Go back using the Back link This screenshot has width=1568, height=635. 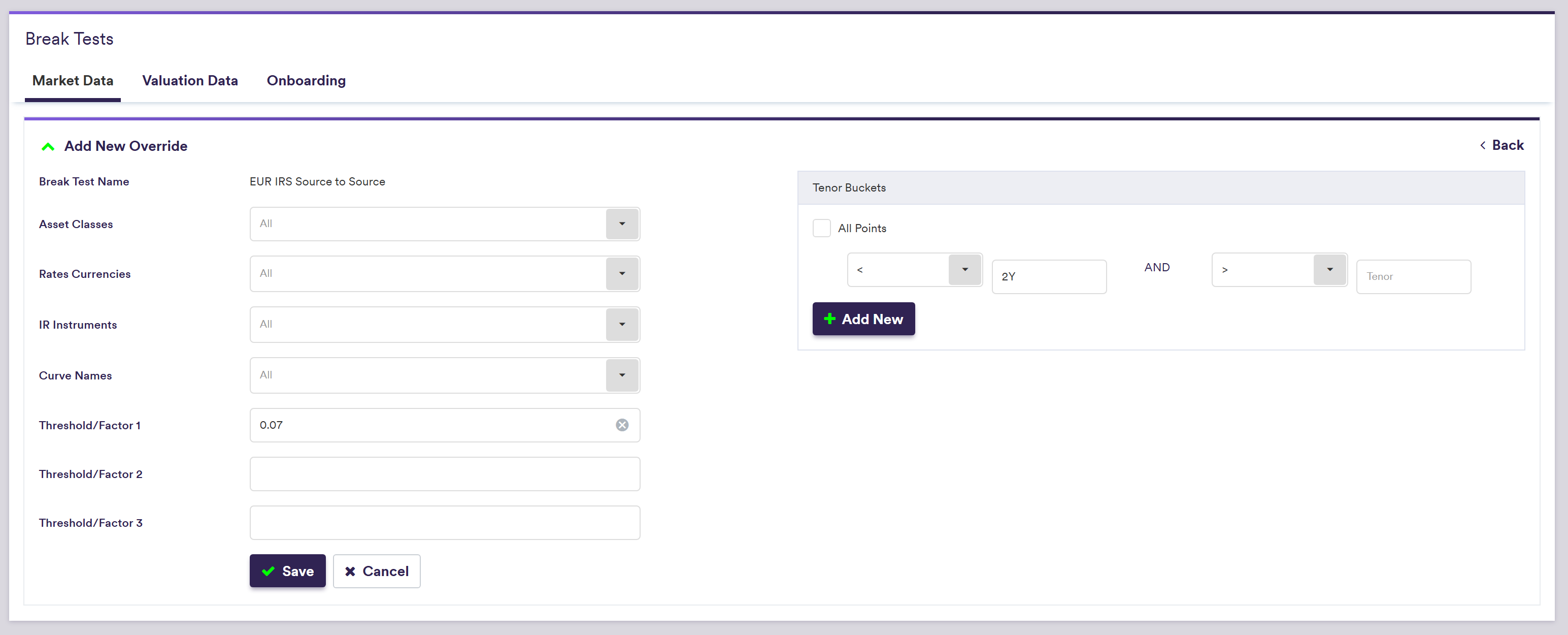(1501, 145)
